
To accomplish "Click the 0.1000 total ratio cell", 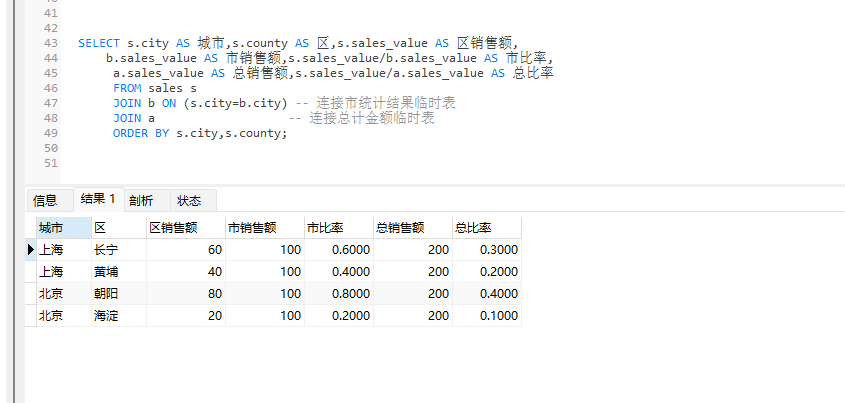I will point(487,316).
